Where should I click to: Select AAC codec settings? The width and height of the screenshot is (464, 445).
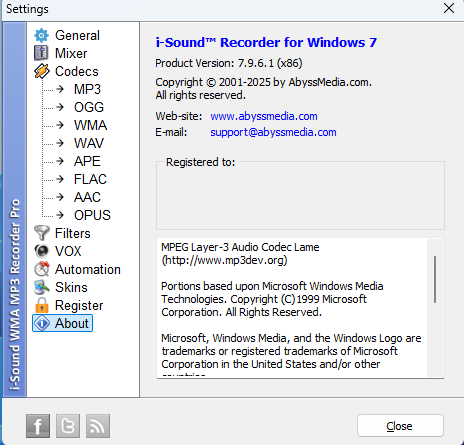coord(87,197)
